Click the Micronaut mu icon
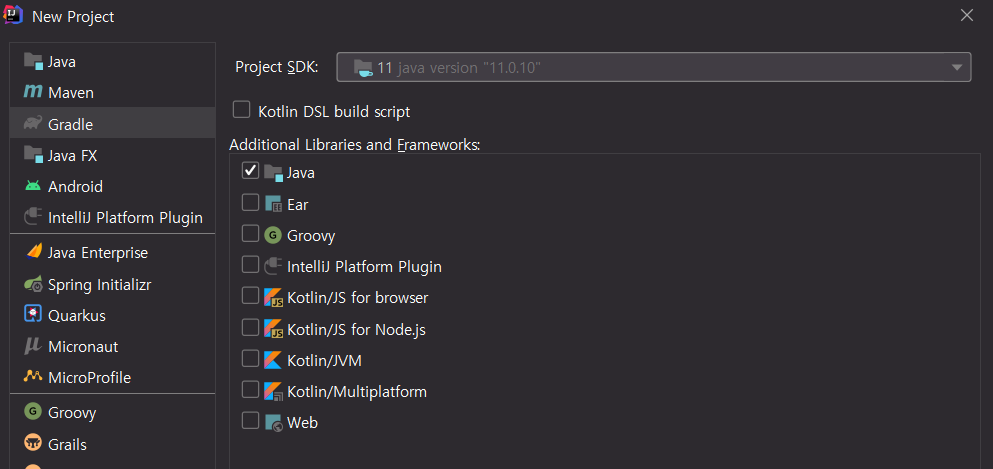Viewport: 993px width, 469px height. pos(33,346)
